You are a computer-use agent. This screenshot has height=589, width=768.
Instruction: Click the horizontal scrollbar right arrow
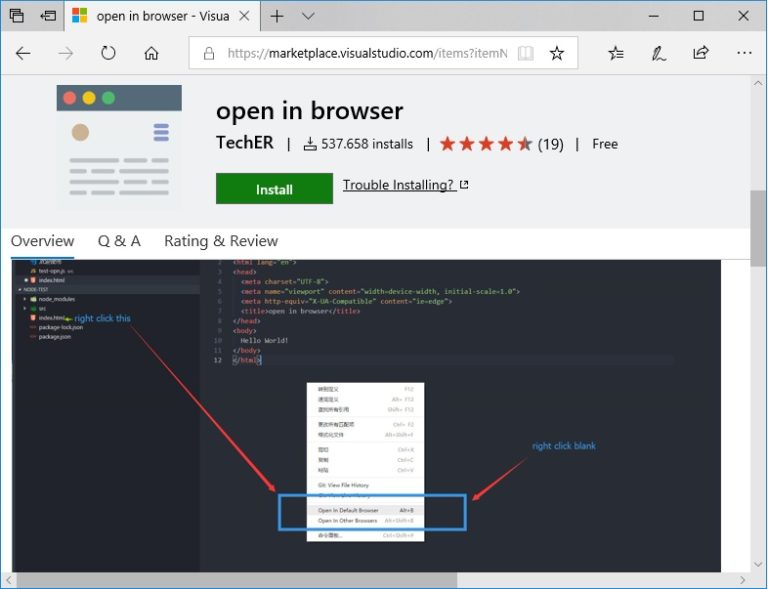[x=743, y=580]
